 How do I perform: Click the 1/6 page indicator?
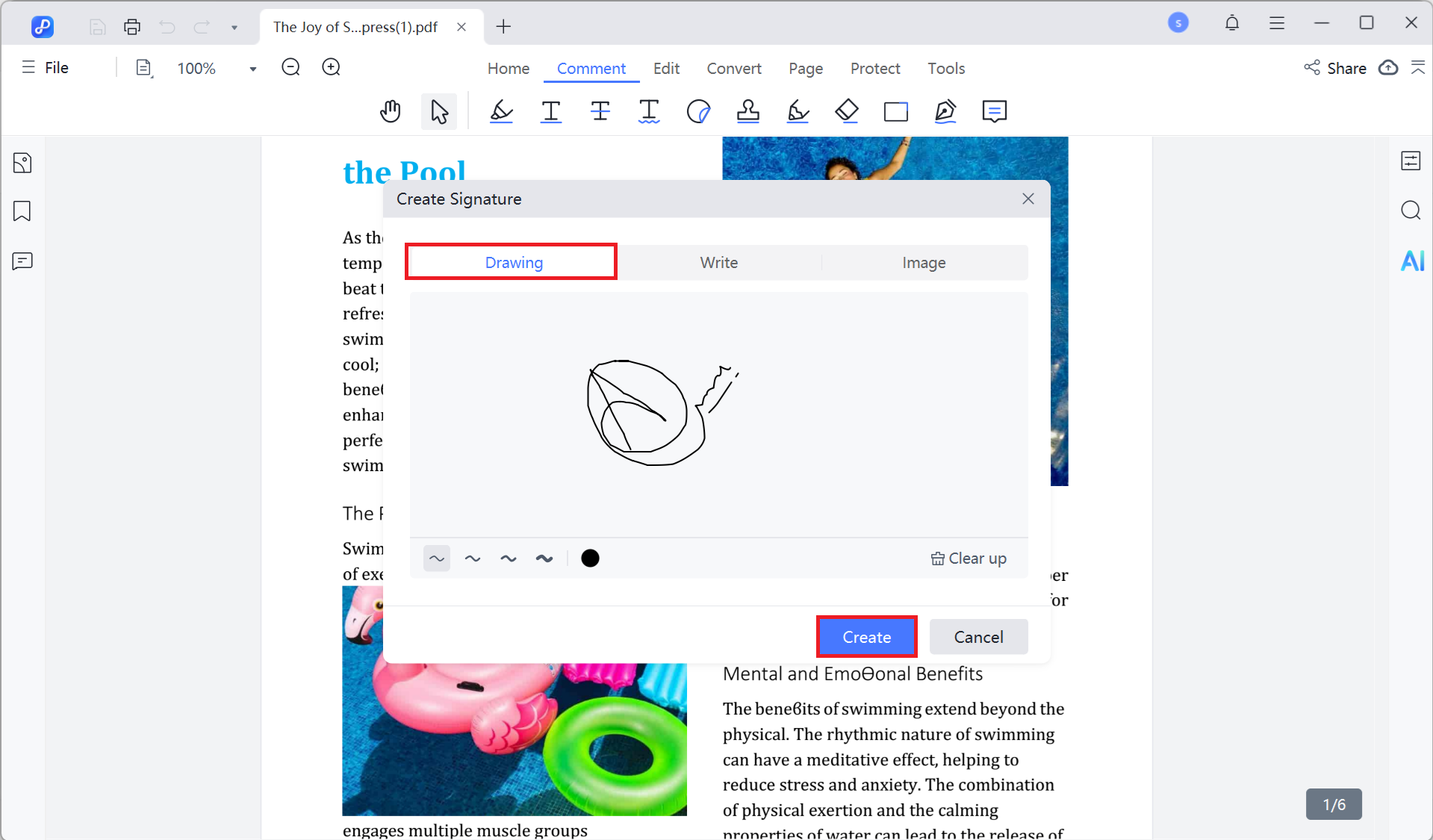tap(1333, 804)
